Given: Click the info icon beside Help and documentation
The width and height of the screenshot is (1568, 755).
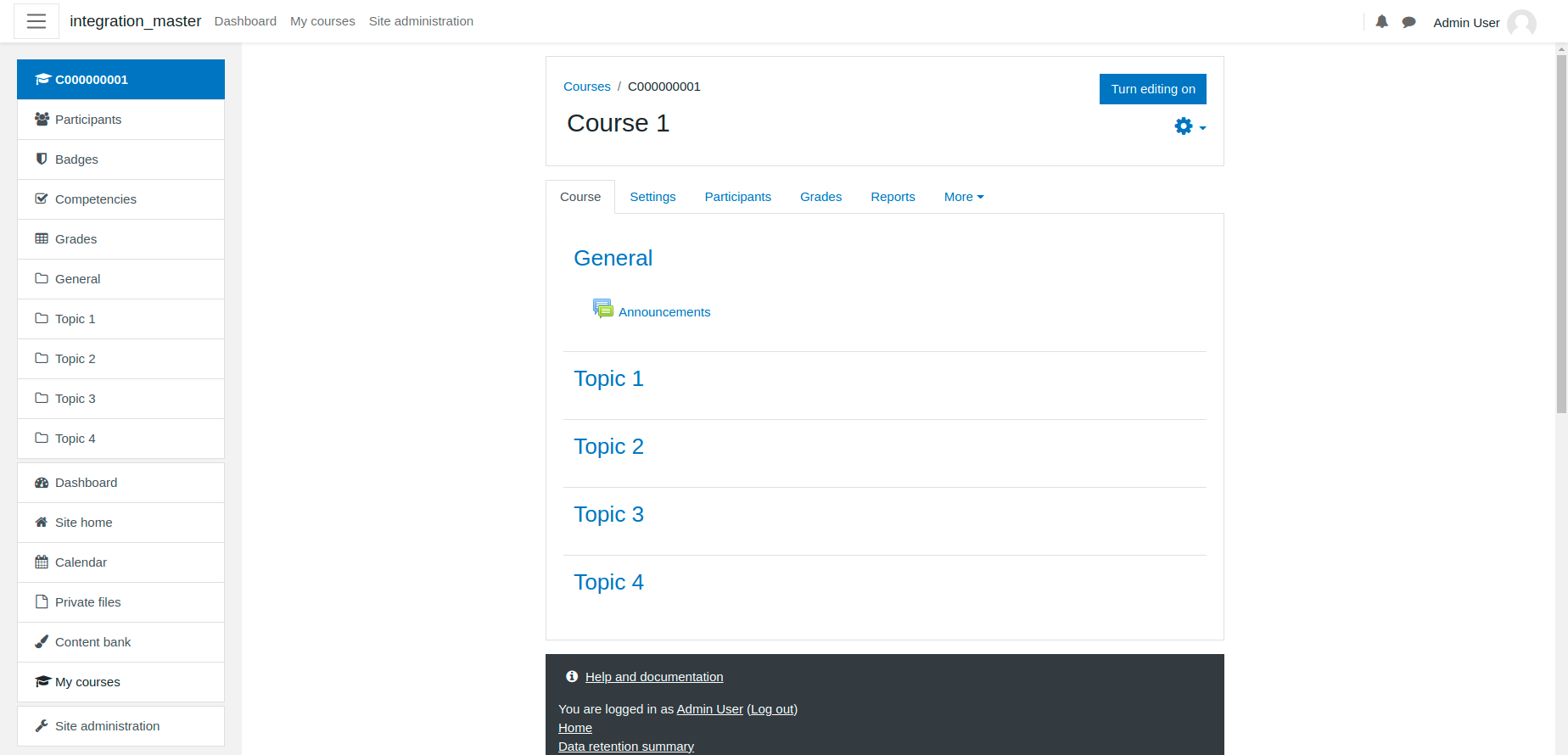Looking at the screenshot, I should pos(572,676).
